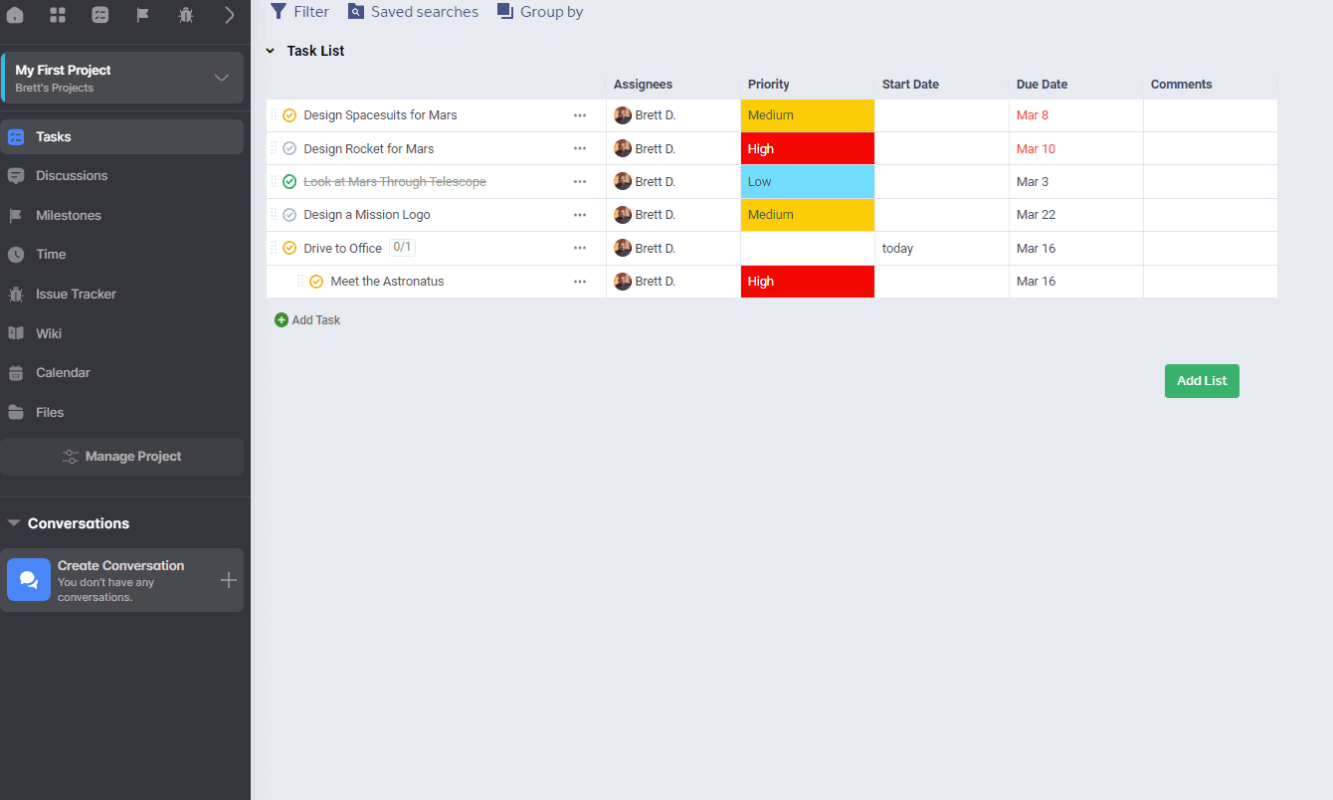The height and width of the screenshot is (800, 1333).
Task: Change Low priority cell of Telescope task
Action: (x=807, y=182)
